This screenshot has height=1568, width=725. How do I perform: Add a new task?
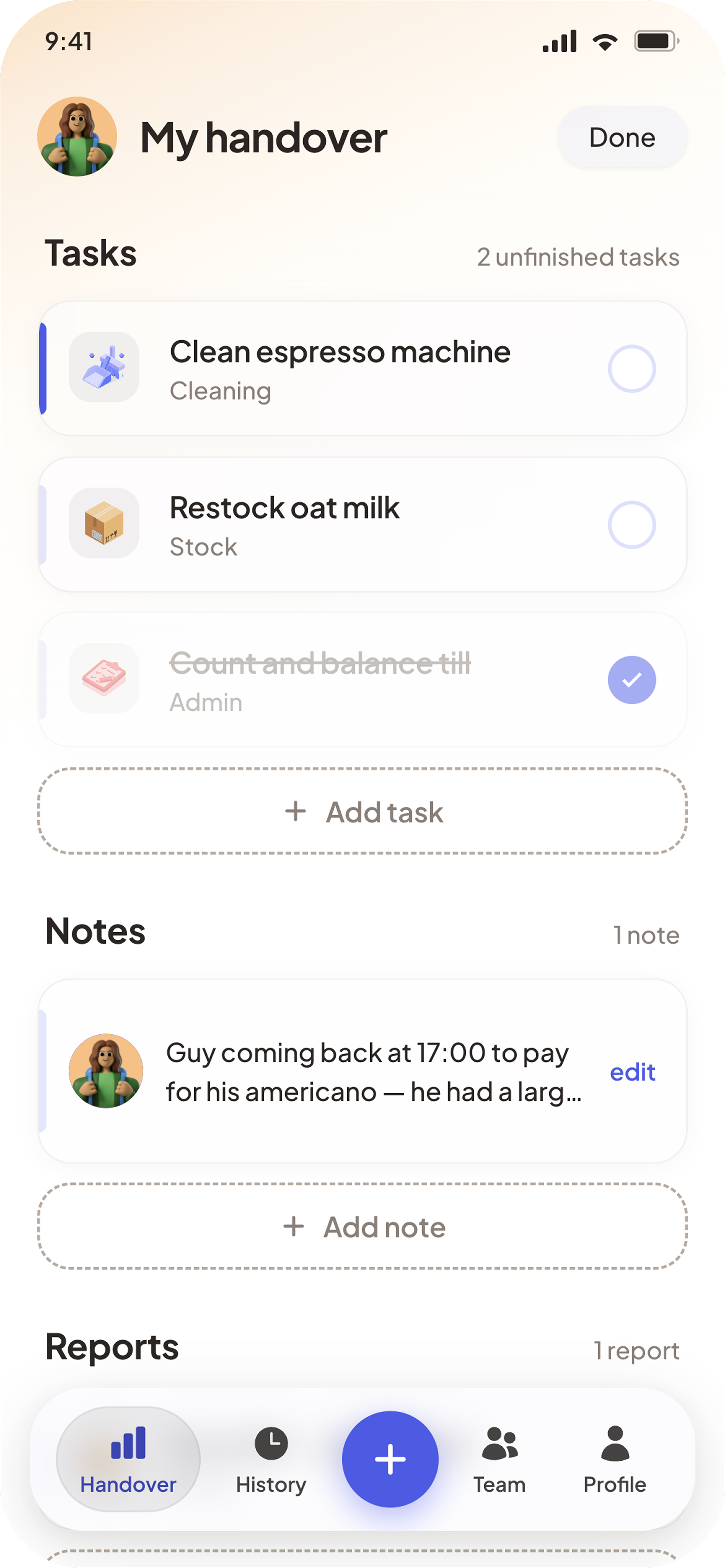362,811
